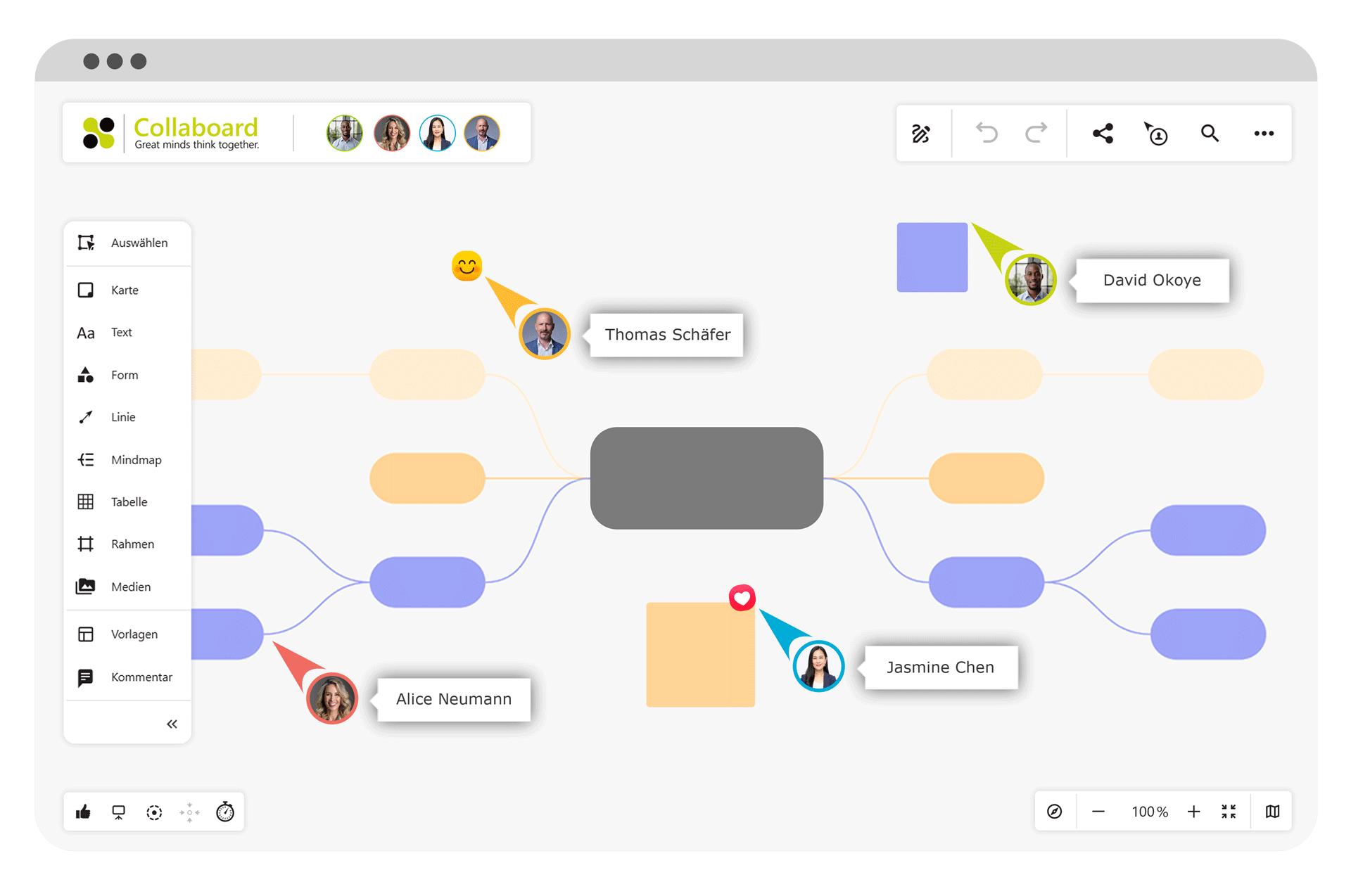Open Vorlagen from the sidebar

pyautogui.click(x=133, y=634)
